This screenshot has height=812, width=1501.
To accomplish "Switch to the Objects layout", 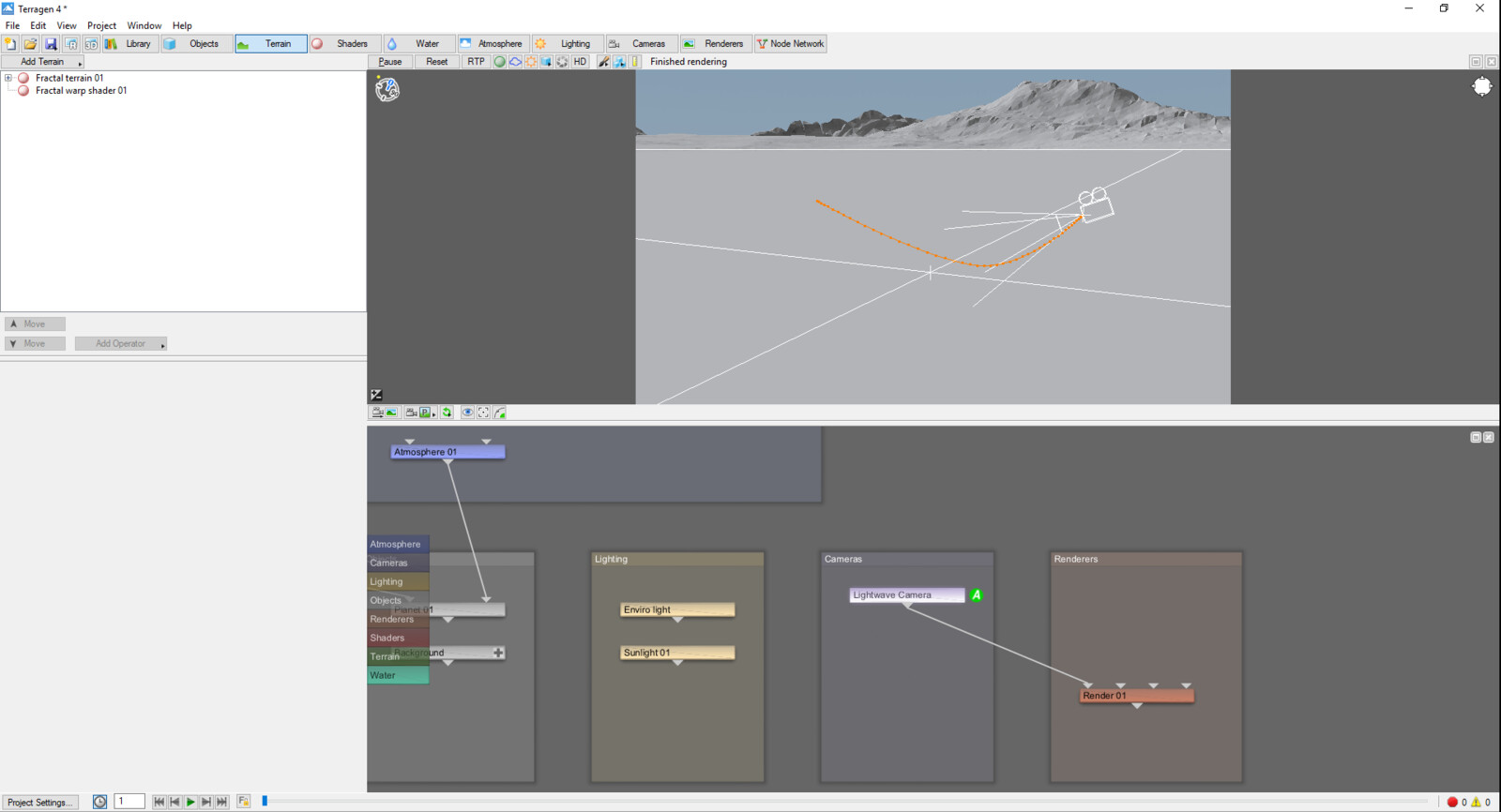I will pos(196,43).
